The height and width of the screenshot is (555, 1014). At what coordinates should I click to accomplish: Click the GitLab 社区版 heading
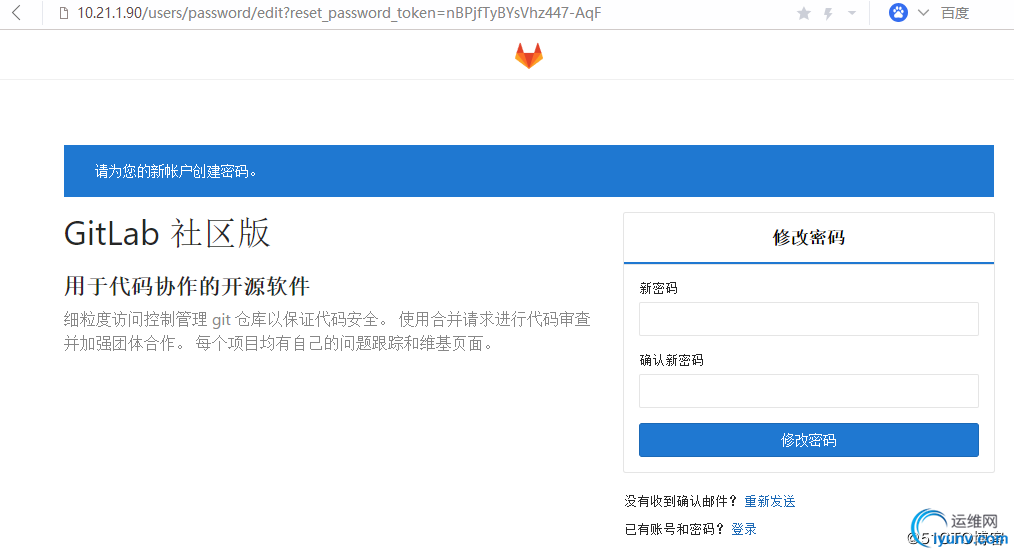point(167,233)
